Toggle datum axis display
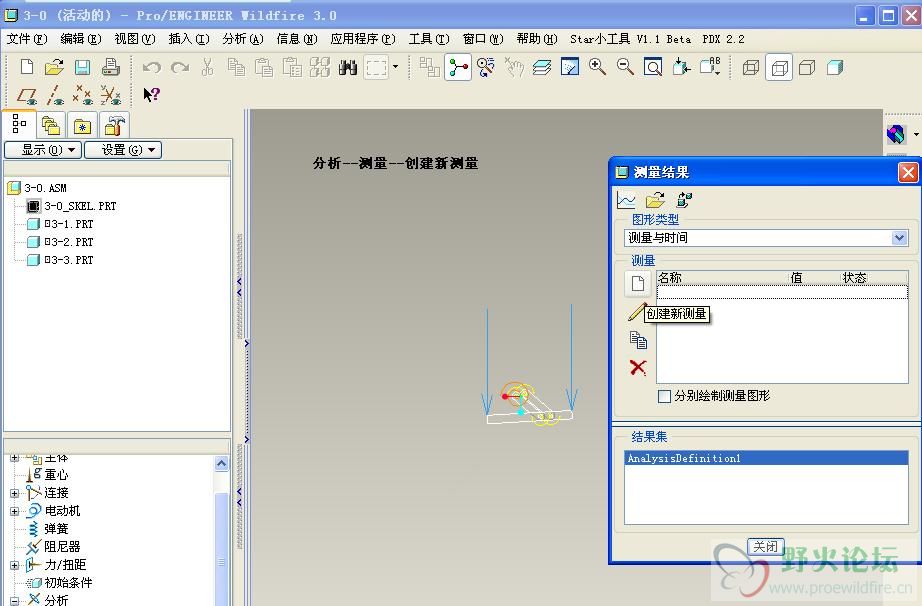 pos(56,95)
